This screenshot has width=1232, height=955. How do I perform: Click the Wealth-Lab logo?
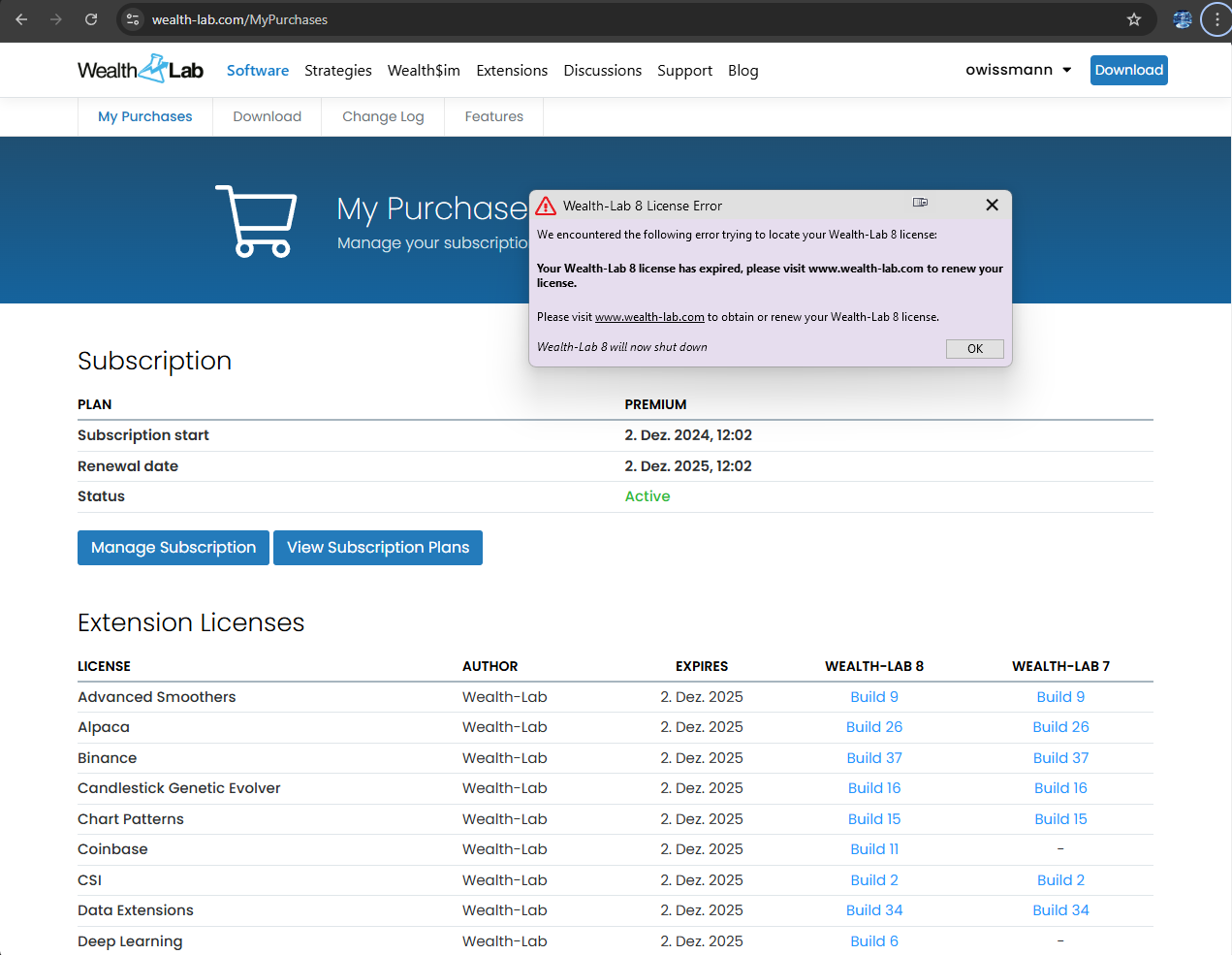click(x=141, y=70)
